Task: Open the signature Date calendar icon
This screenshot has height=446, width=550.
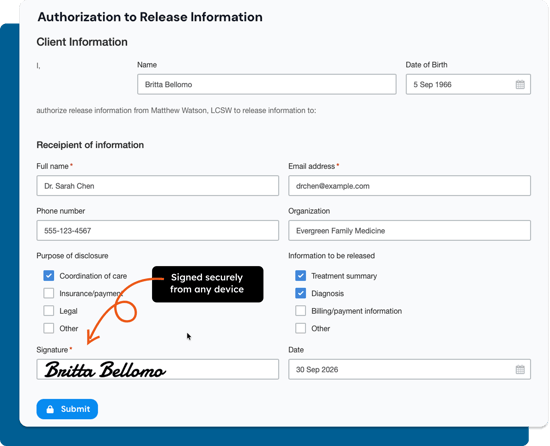Action: click(520, 370)
